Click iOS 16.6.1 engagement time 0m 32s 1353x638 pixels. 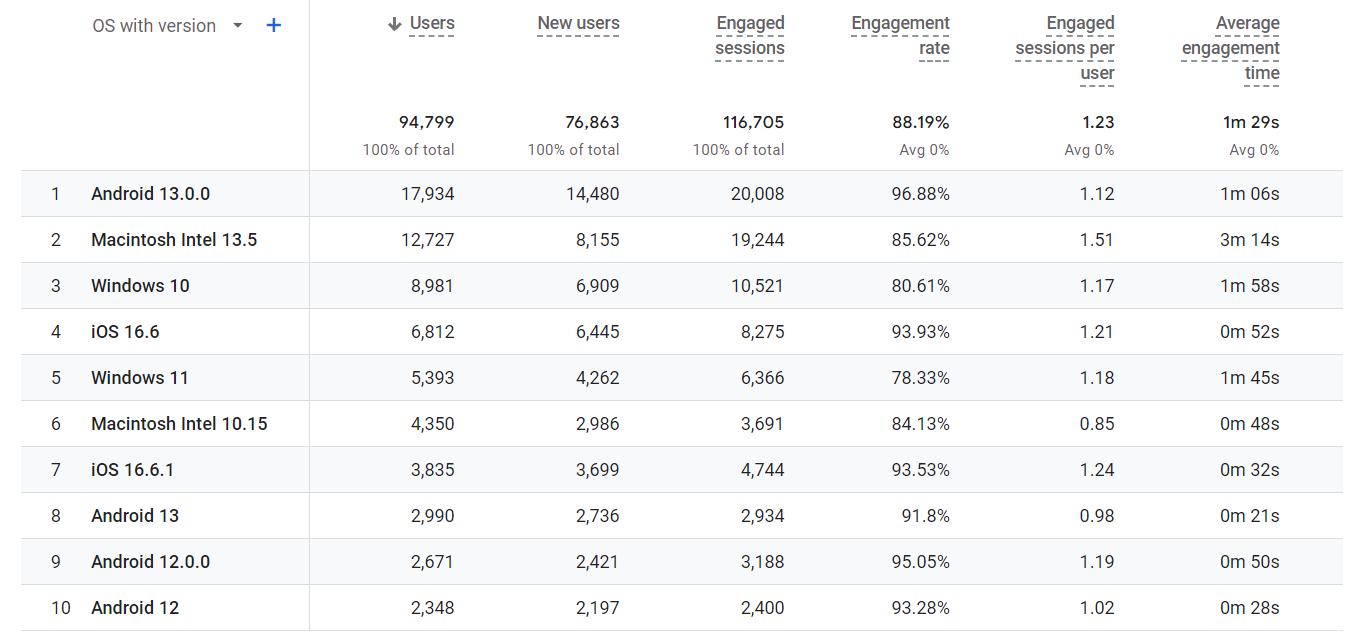[x=1250, y=470]
